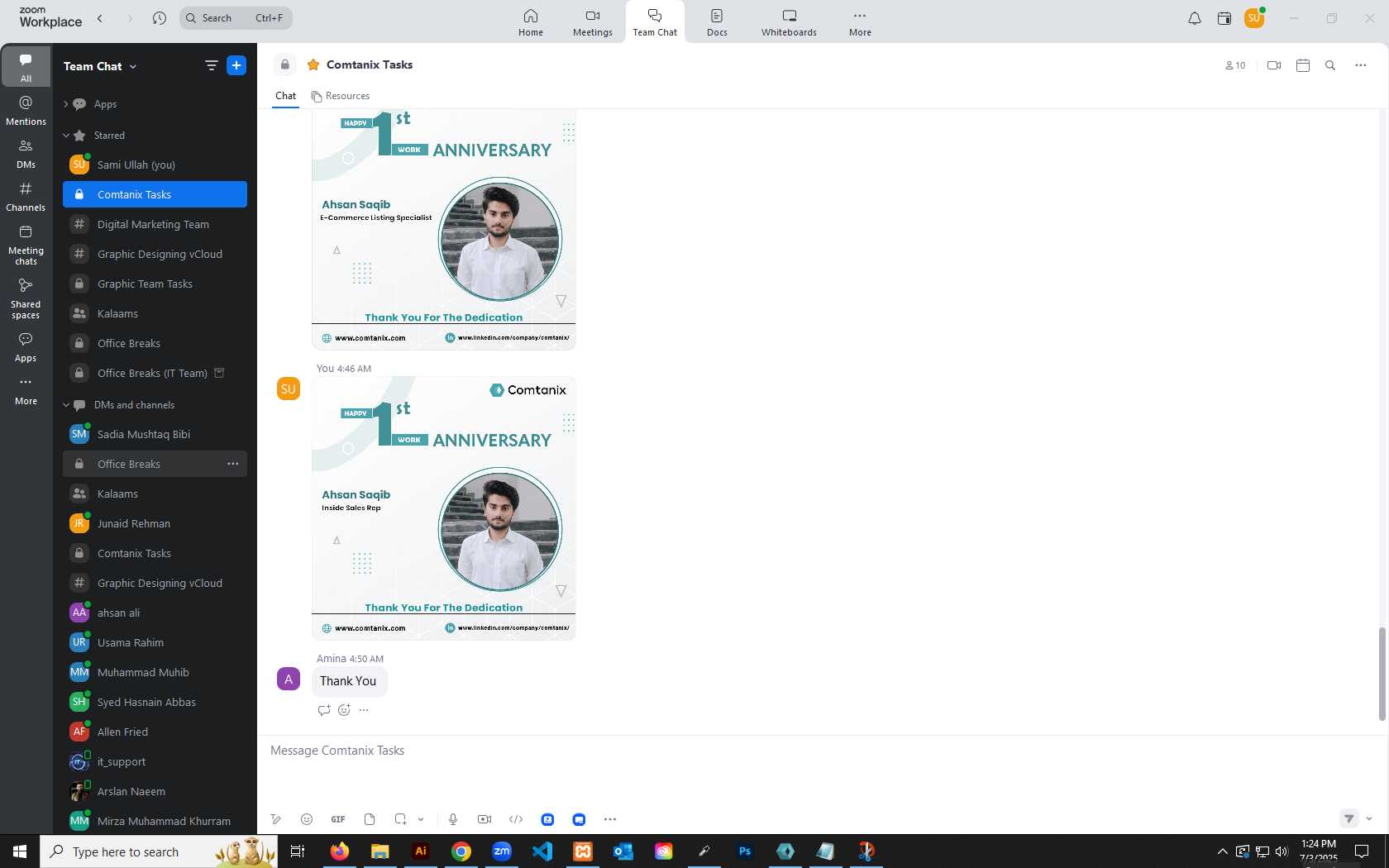Insert a code snippet icon

tap(516, 819)
